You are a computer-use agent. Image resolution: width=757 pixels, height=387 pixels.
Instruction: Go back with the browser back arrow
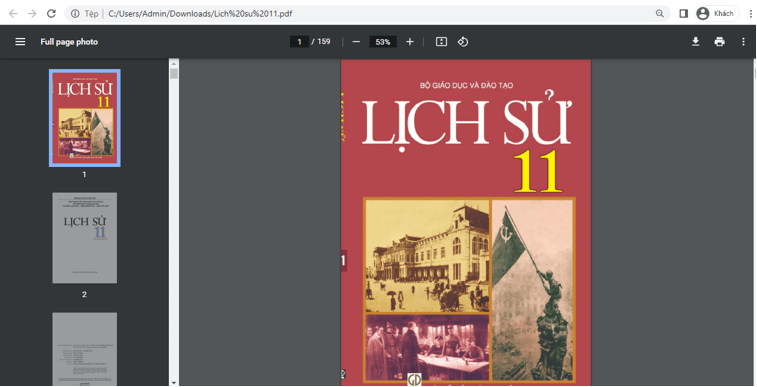click(13, 14)
